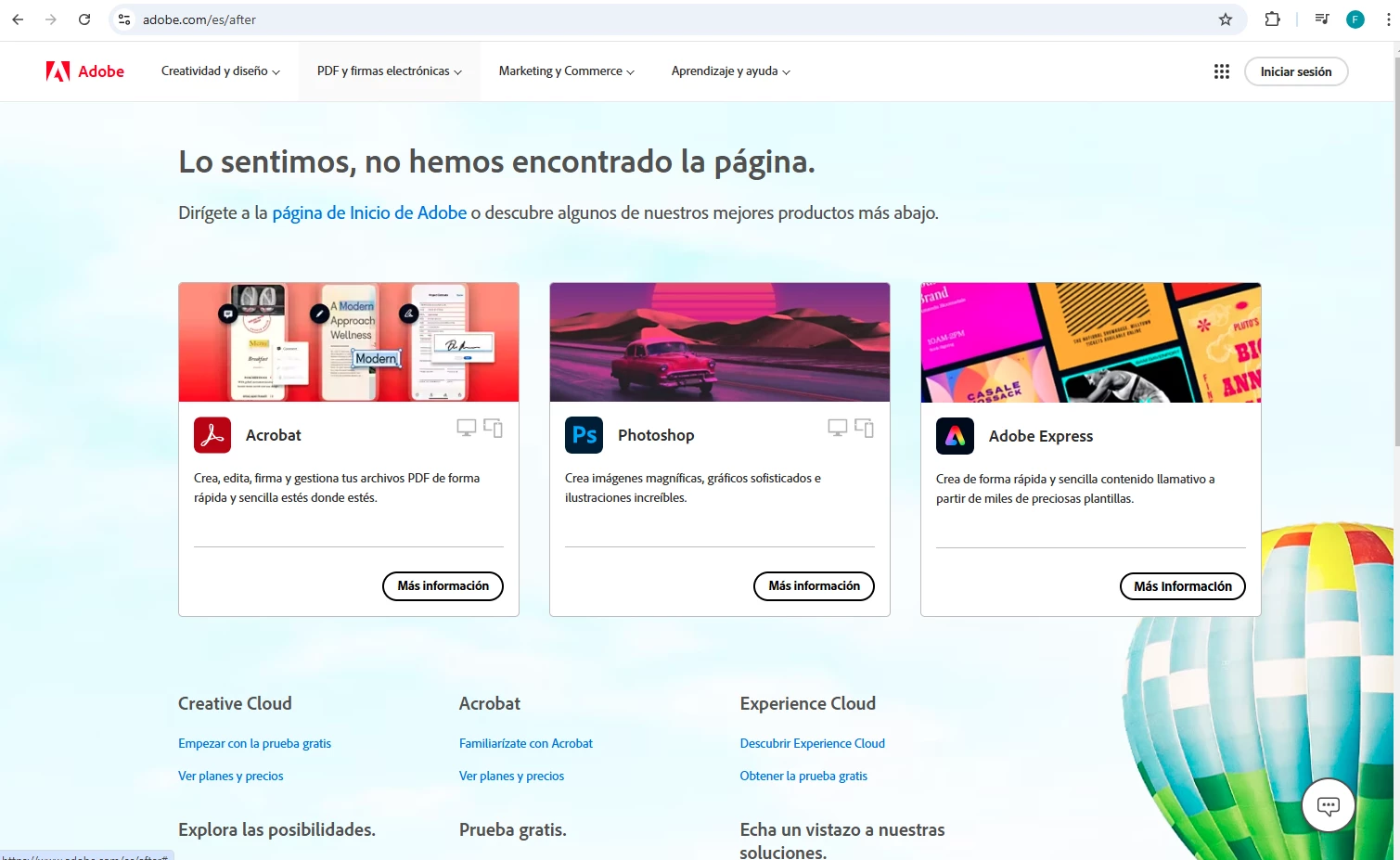
Task: Open the Chrome three-dot menu
Action: [x=1389, y=19]
